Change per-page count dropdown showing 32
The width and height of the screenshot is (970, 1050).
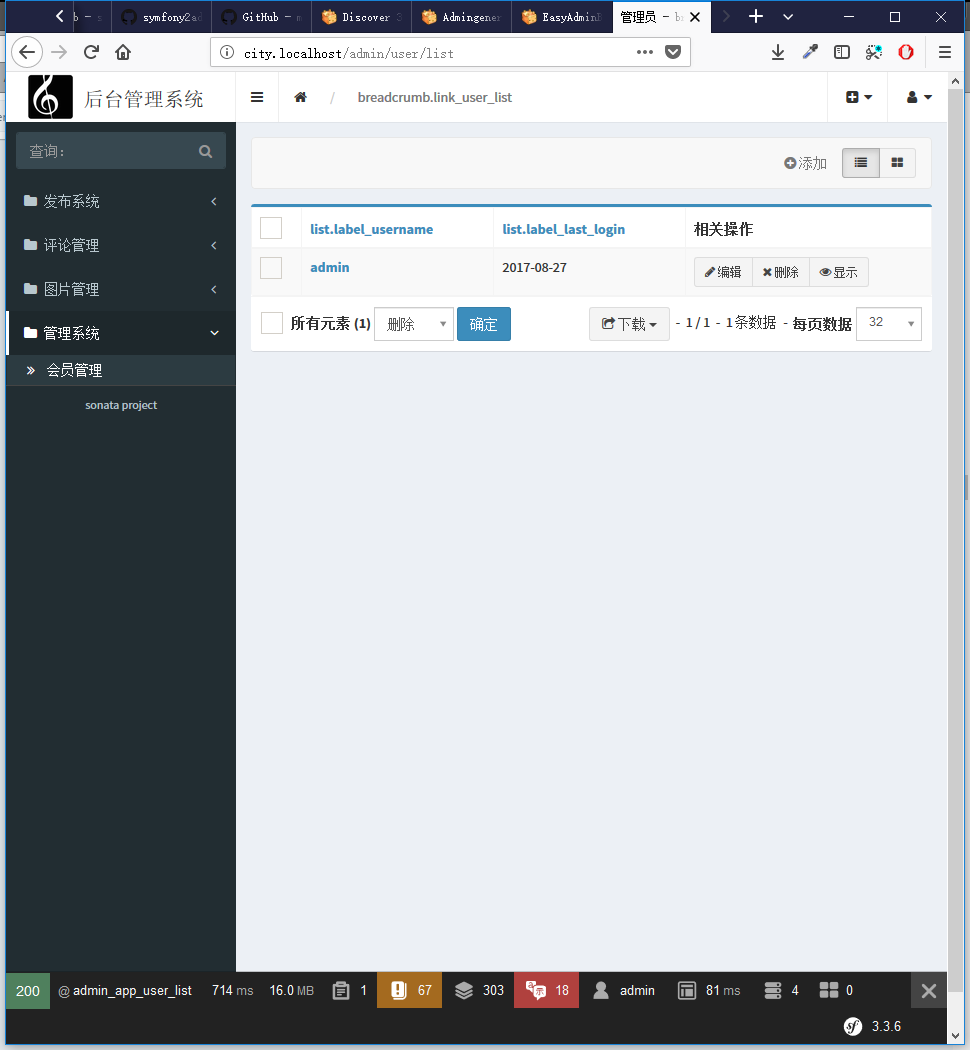coord(889,323)
